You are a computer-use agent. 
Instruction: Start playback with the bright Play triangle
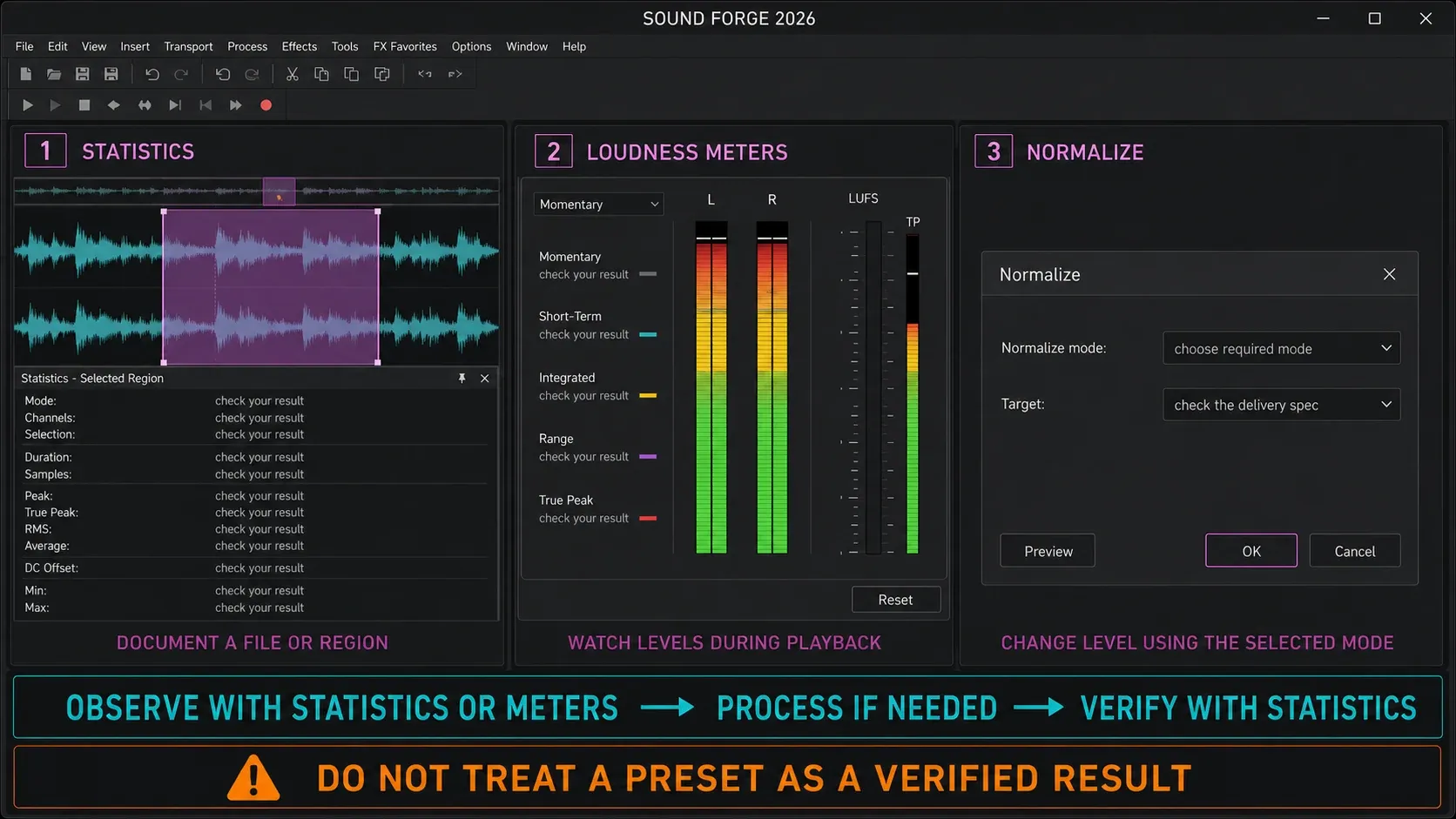(27, 105)
